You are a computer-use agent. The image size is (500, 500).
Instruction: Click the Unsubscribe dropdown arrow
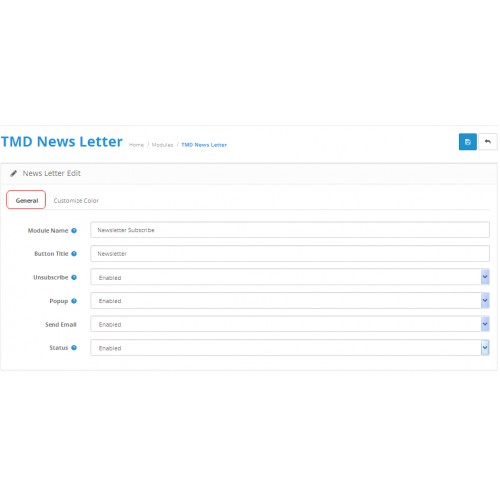(485, 277)
